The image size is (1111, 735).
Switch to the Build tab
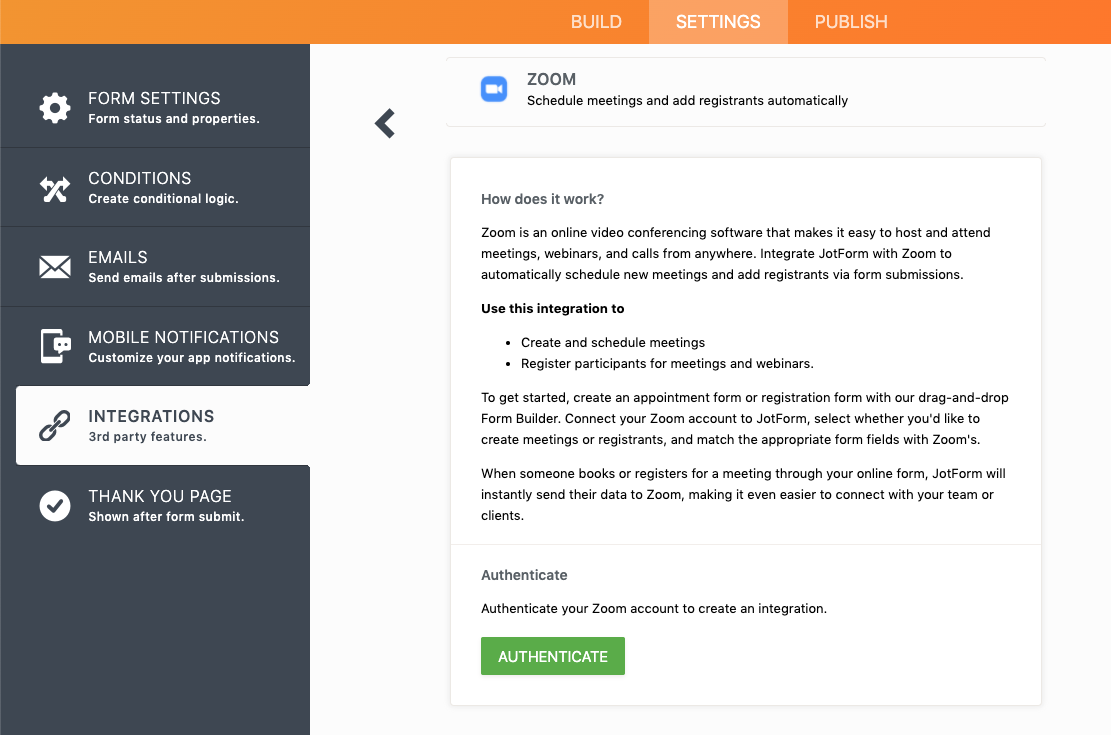pos(596,22)
